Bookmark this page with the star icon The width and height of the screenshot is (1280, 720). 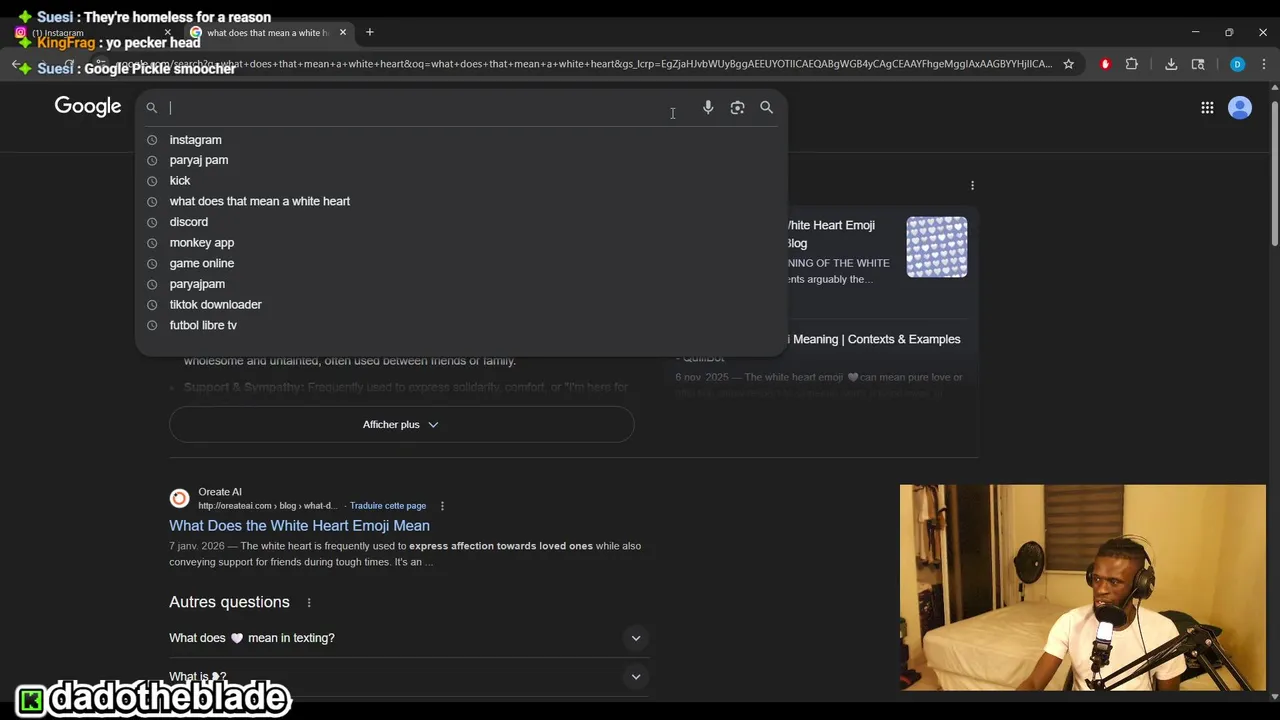click(x=1068, y=64)
